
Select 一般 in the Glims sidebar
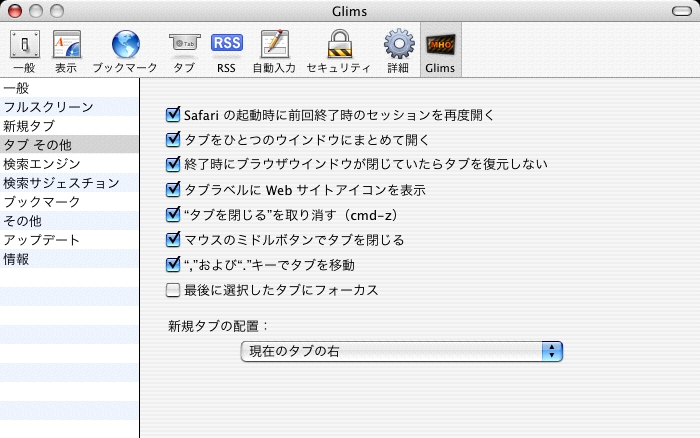pyautogui.click(x=69, y=88)
